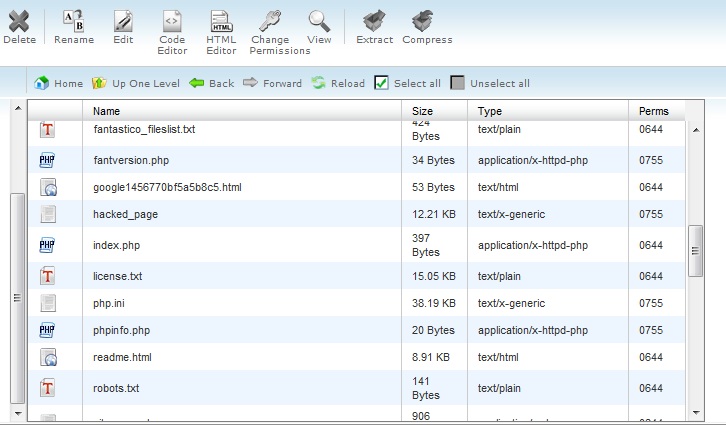
Task: Select file license.txt
Action: pyautogui.click(x=118, y=276)
